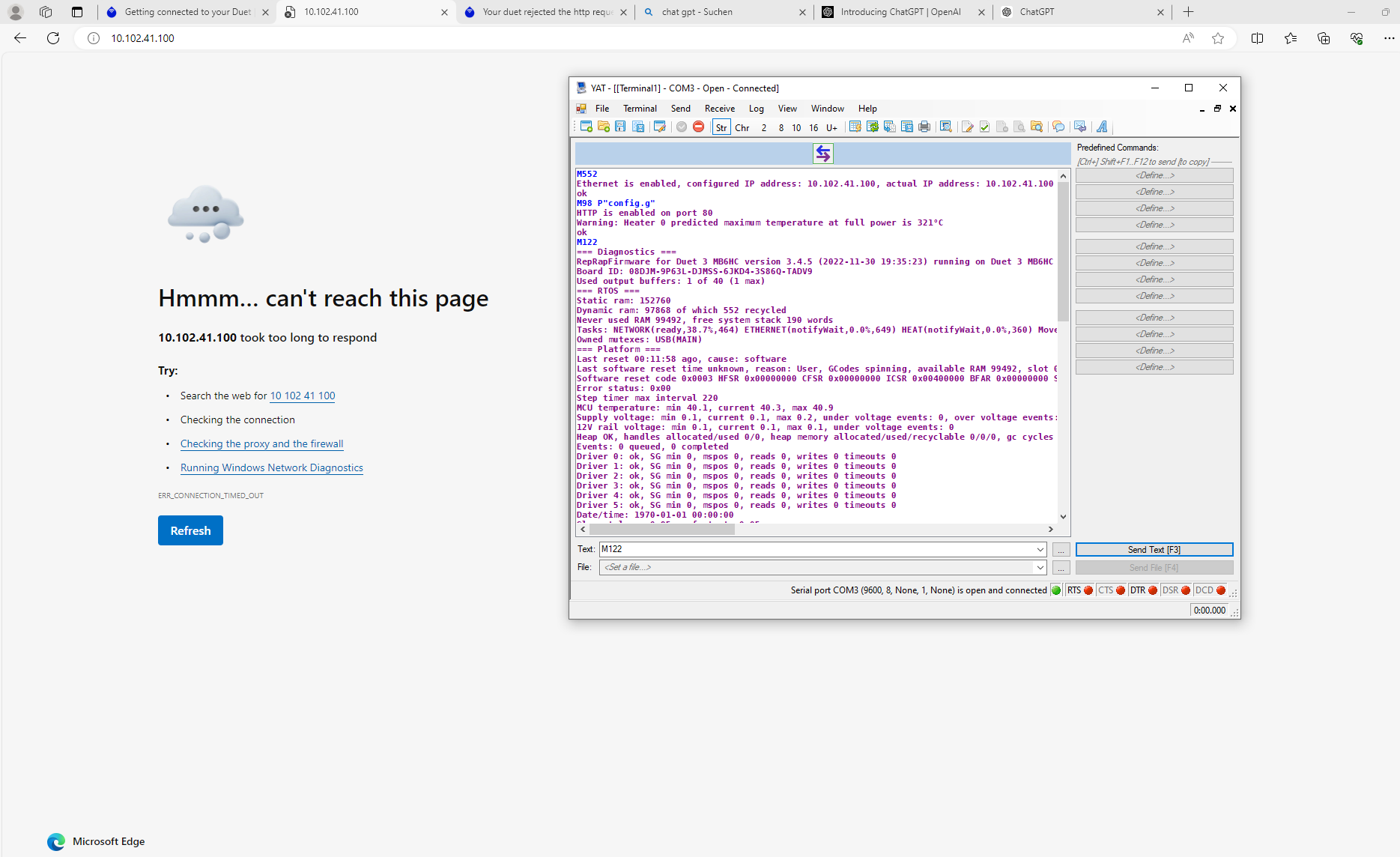Expand the Text command dropdown arrow
Screen dimensions: 1400x857
[1040, 550]
